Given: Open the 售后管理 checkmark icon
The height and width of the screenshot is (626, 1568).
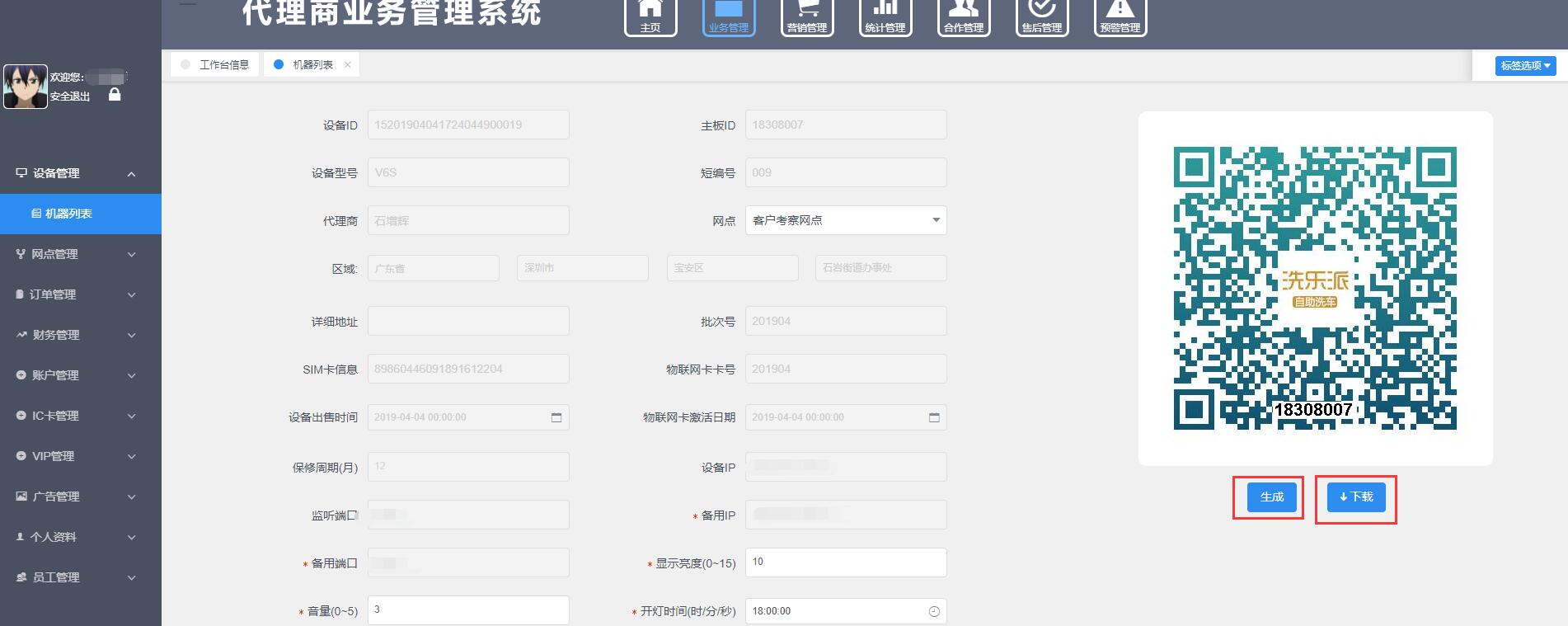Looking at the screenshot, I should [x=1042, y=16].
